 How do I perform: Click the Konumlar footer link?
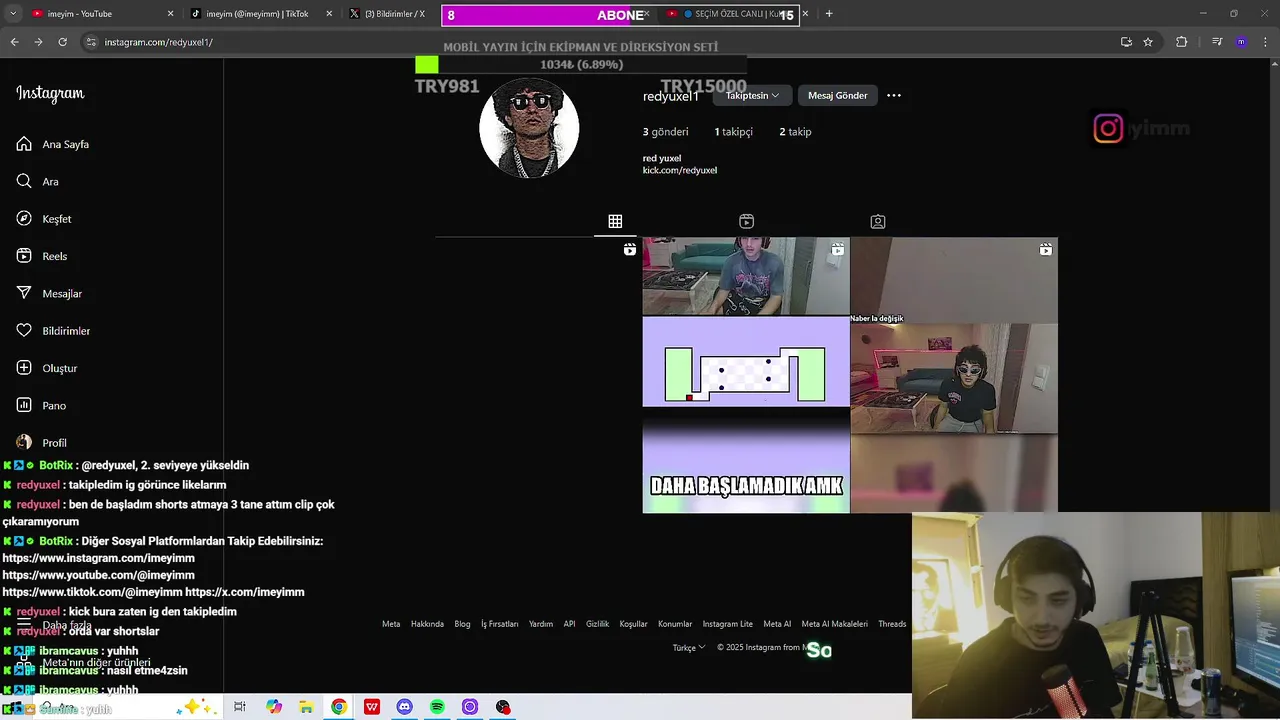pyautogui.click(x=675, y=624)
